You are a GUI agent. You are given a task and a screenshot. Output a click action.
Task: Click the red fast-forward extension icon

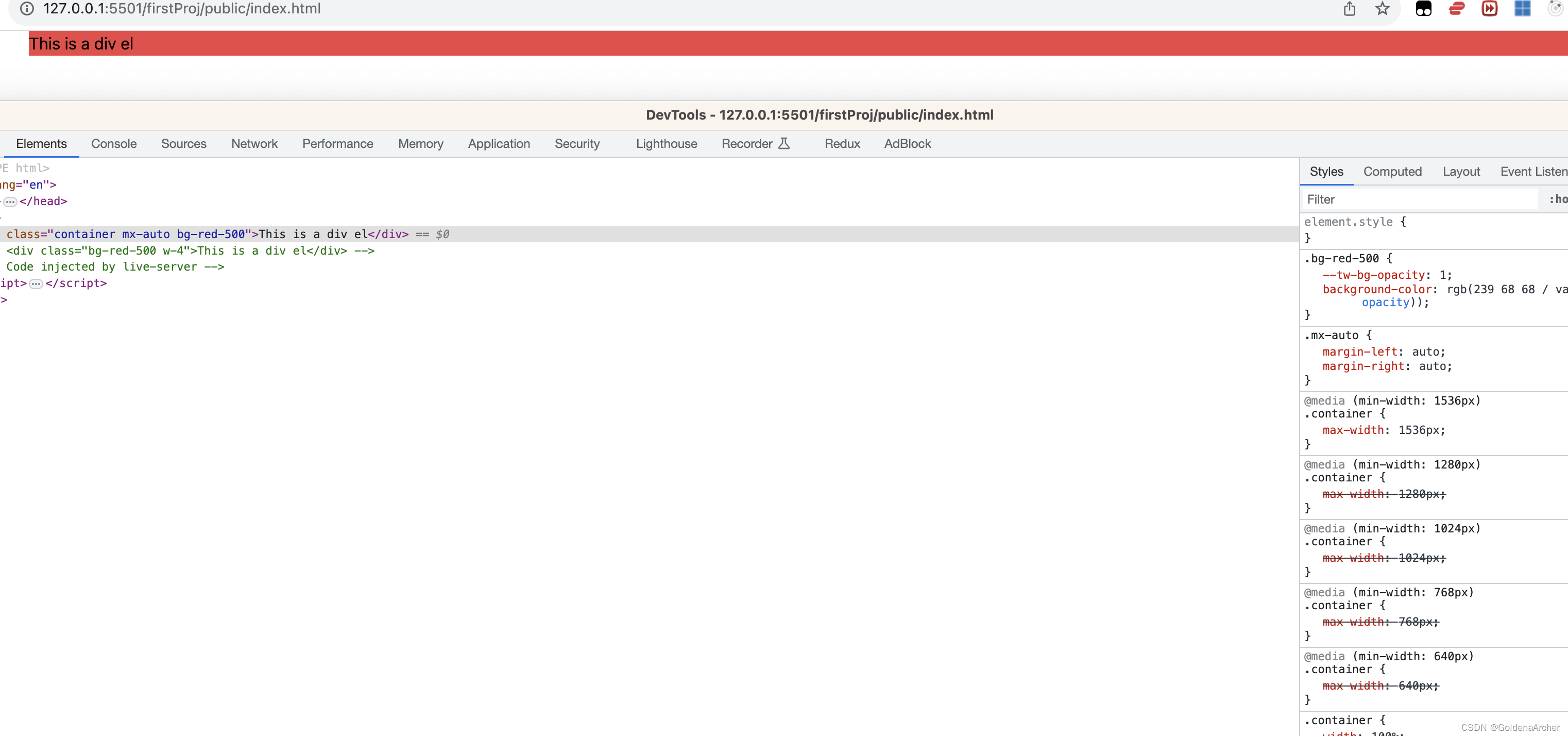1490,9
